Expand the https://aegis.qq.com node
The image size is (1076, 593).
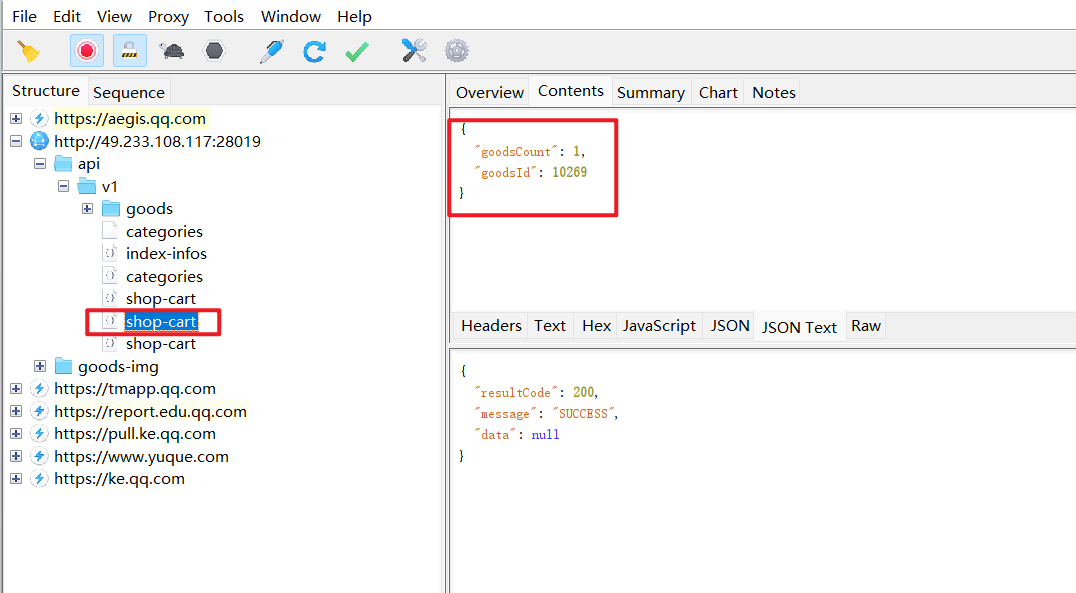(x=16, y=119)
